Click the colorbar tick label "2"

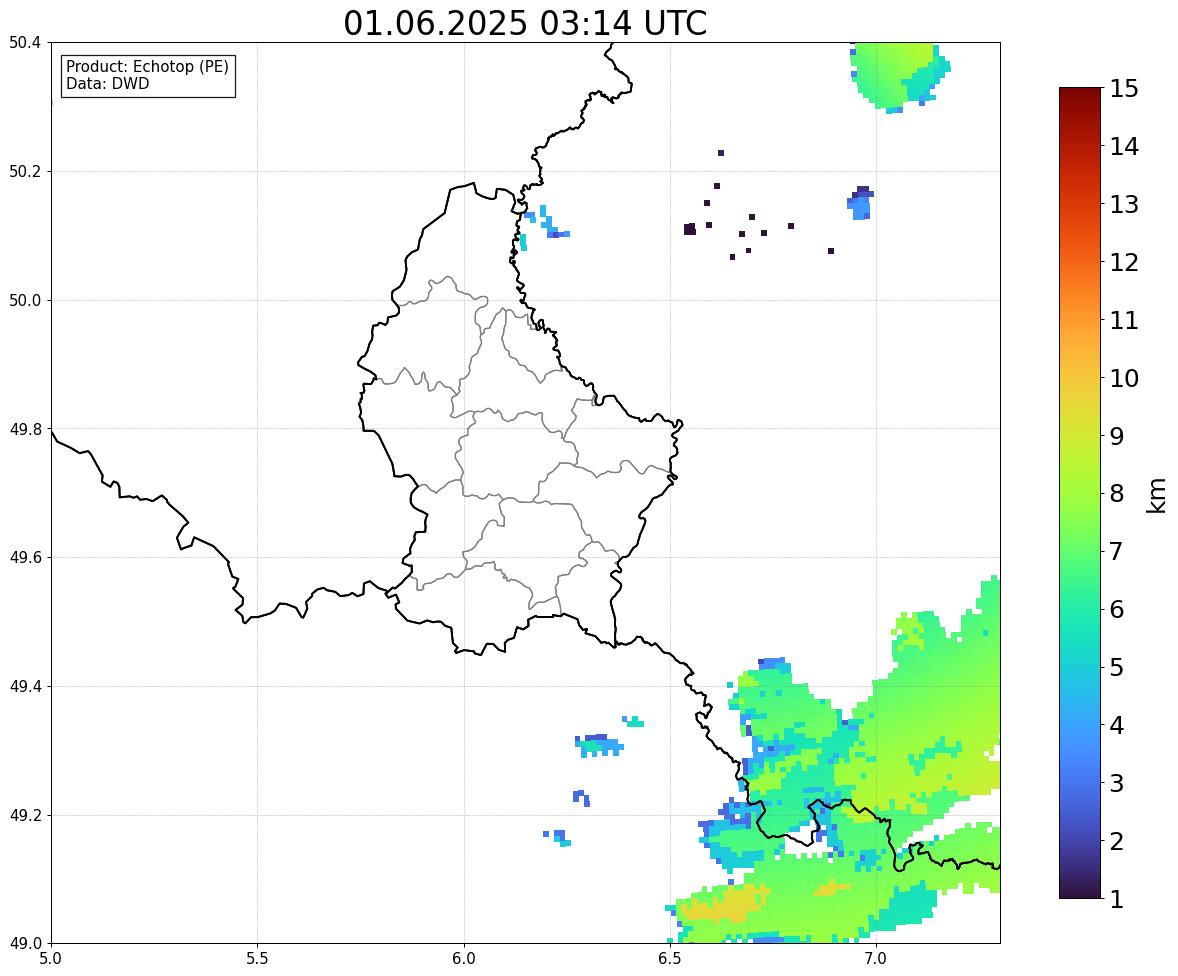(1117, 842)
